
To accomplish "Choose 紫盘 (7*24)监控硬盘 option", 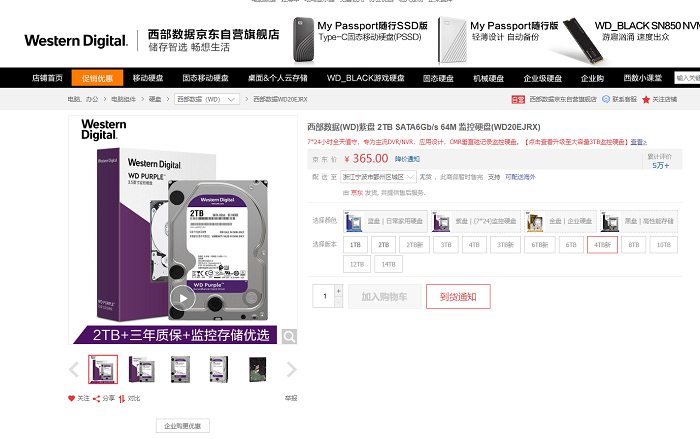I will click(x=476, y=221).
